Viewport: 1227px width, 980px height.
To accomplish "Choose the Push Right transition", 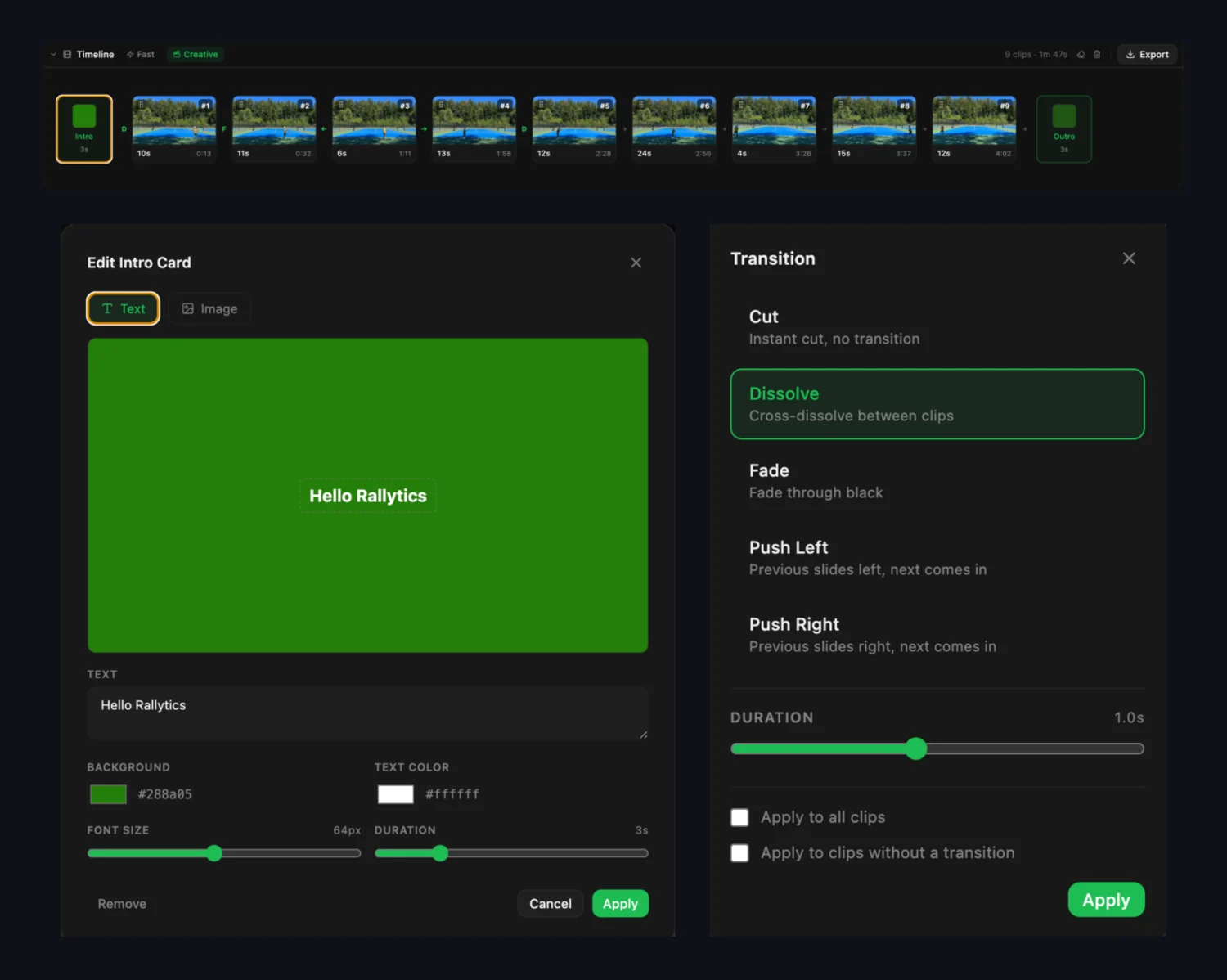I will tap(937, 635).
